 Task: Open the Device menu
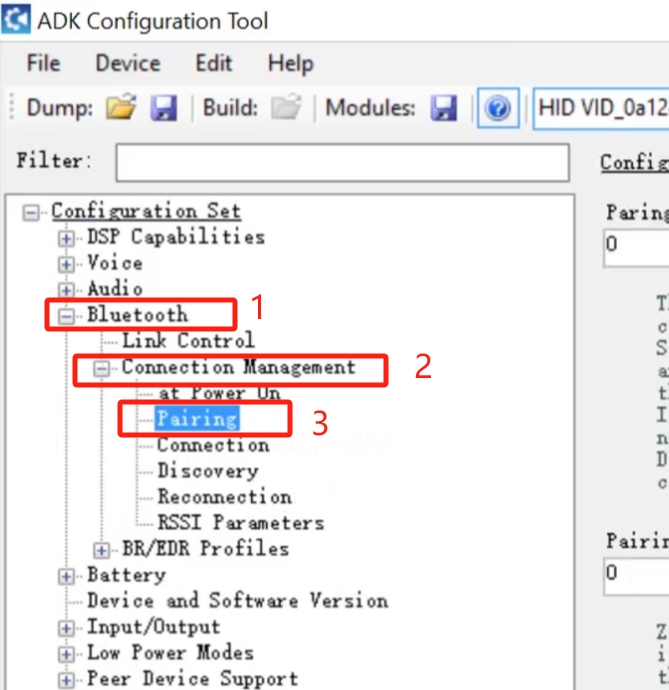click(x=128, y=63)
